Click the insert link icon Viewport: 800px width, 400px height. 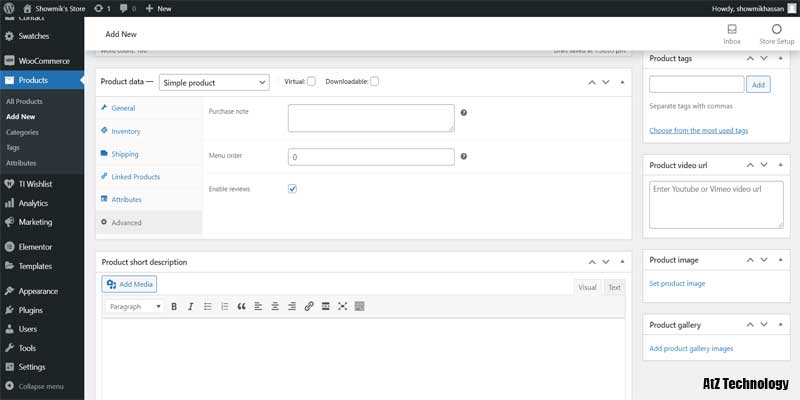pyautogui.click(x=309, y=306)
